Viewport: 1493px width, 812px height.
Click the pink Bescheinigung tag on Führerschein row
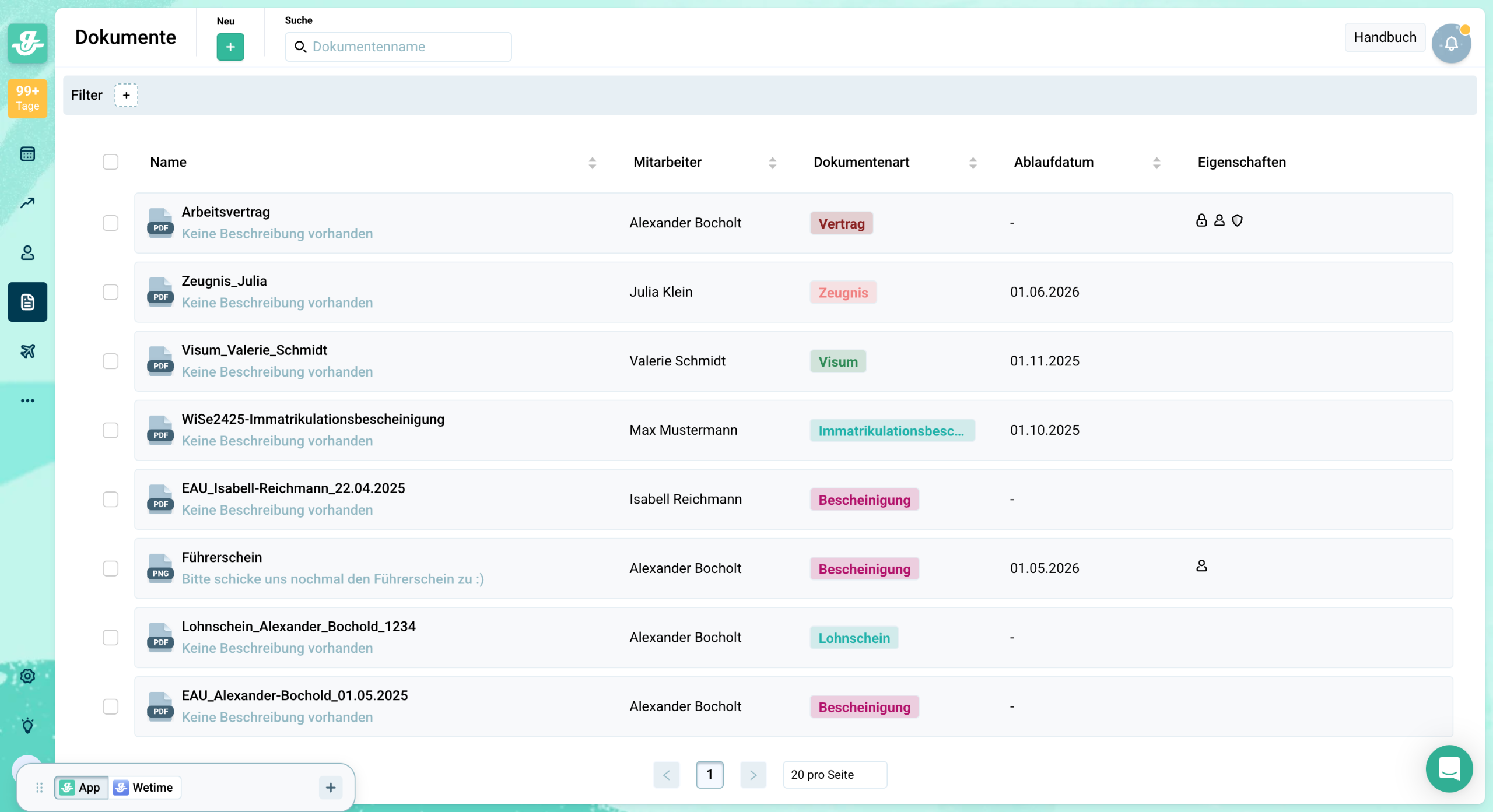click(x=864, y=569)
